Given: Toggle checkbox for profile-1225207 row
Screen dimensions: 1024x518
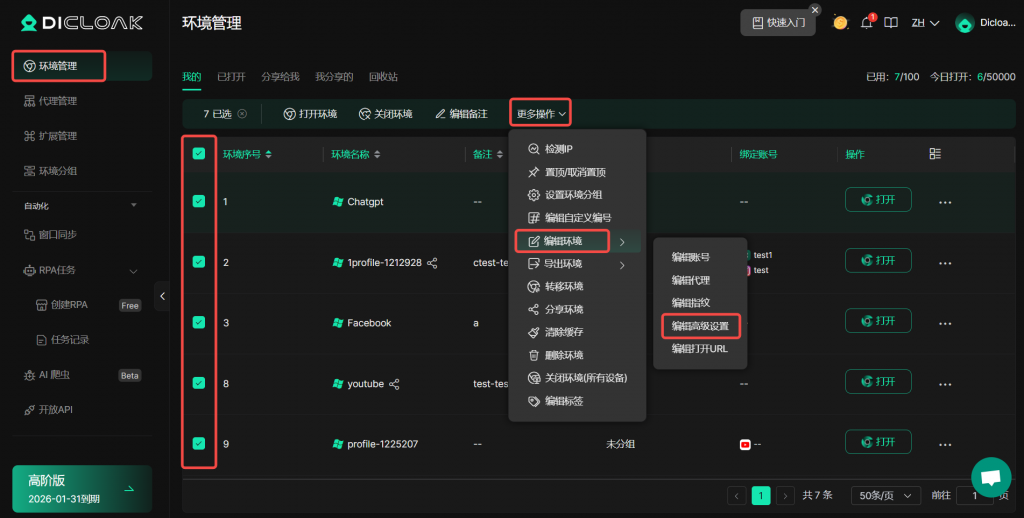Looking at the screenshot, I should click(199, 443).
